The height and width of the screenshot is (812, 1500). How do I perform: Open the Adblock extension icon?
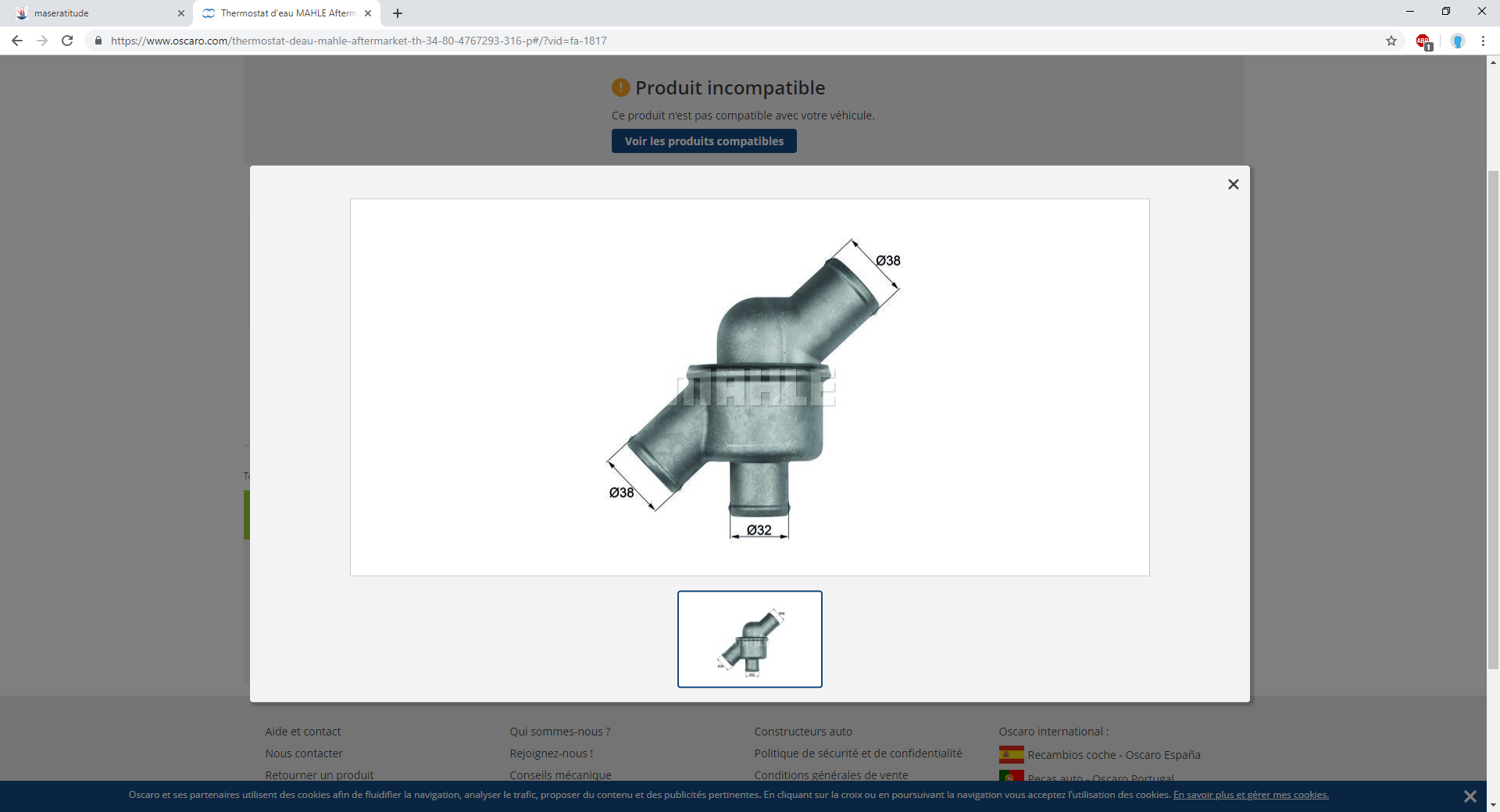tap(1423, 41)
